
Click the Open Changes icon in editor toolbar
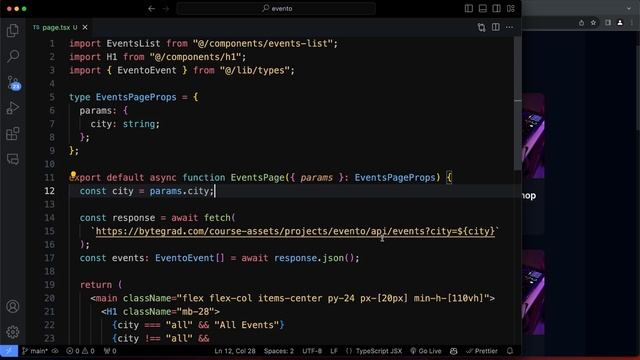click(482, 27)
